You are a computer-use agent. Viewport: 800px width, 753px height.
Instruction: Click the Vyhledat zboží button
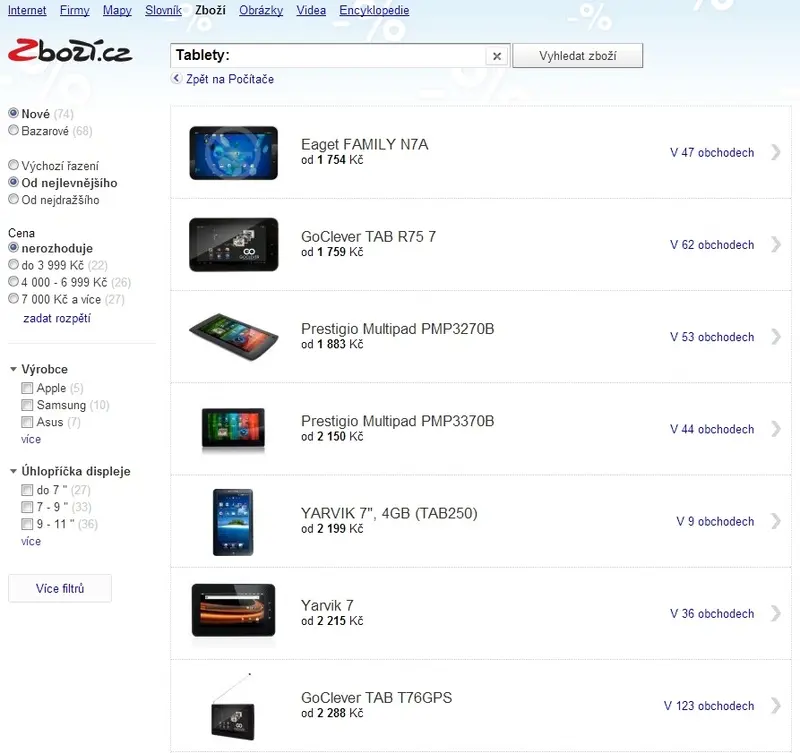578,56
